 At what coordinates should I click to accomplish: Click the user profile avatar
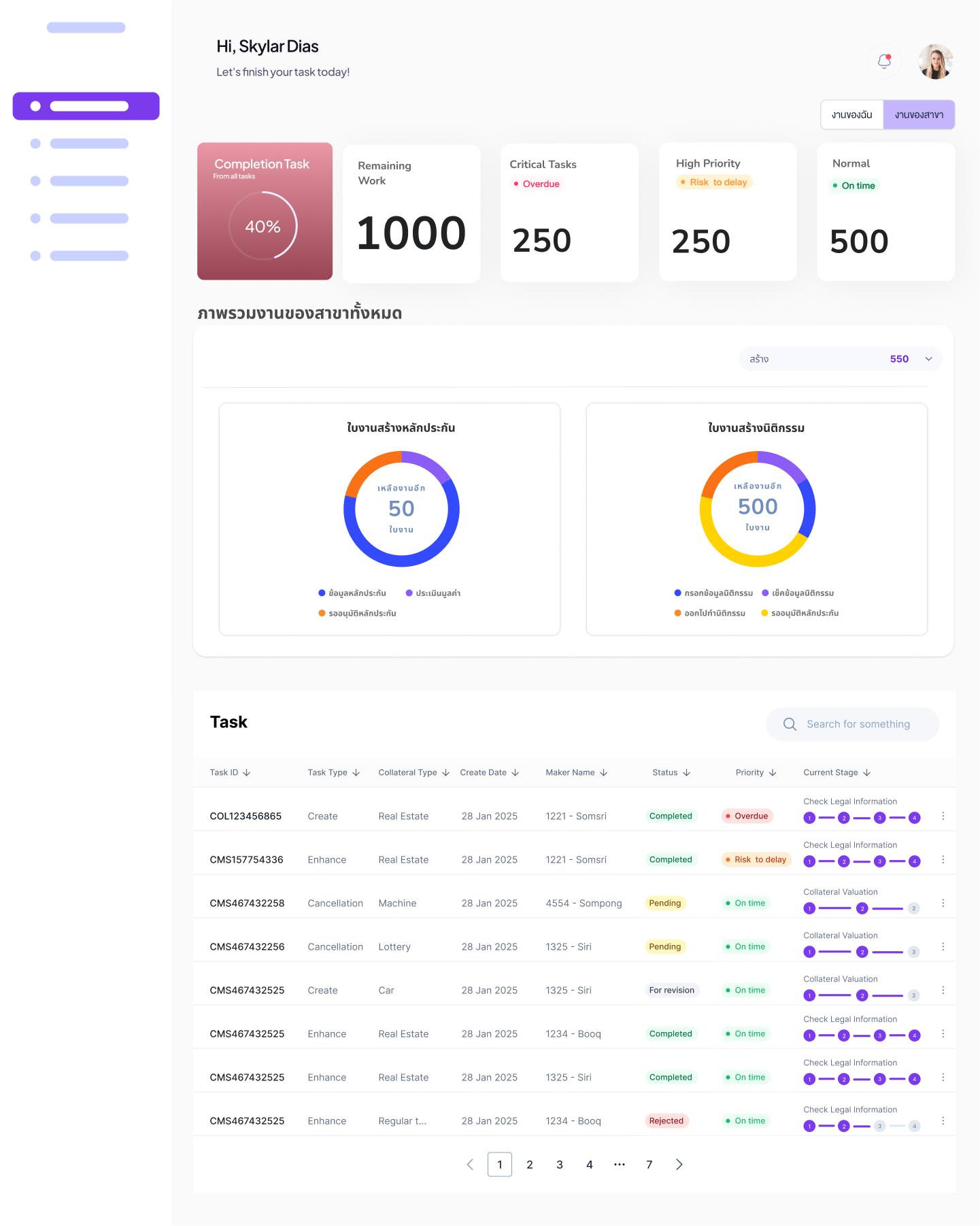coord(935,62)
